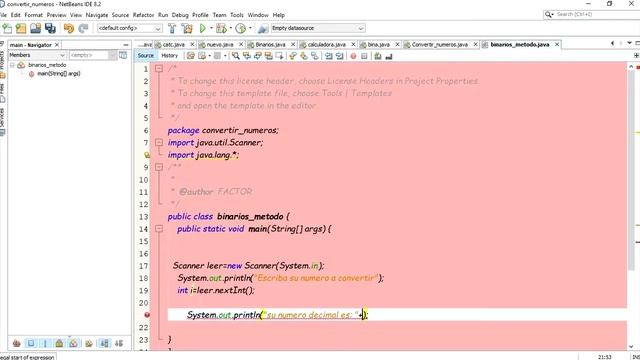Toggle Show Non-Public Members in Navigator
The width and height of the screenshot is (640, 360).
coord(59,343)
